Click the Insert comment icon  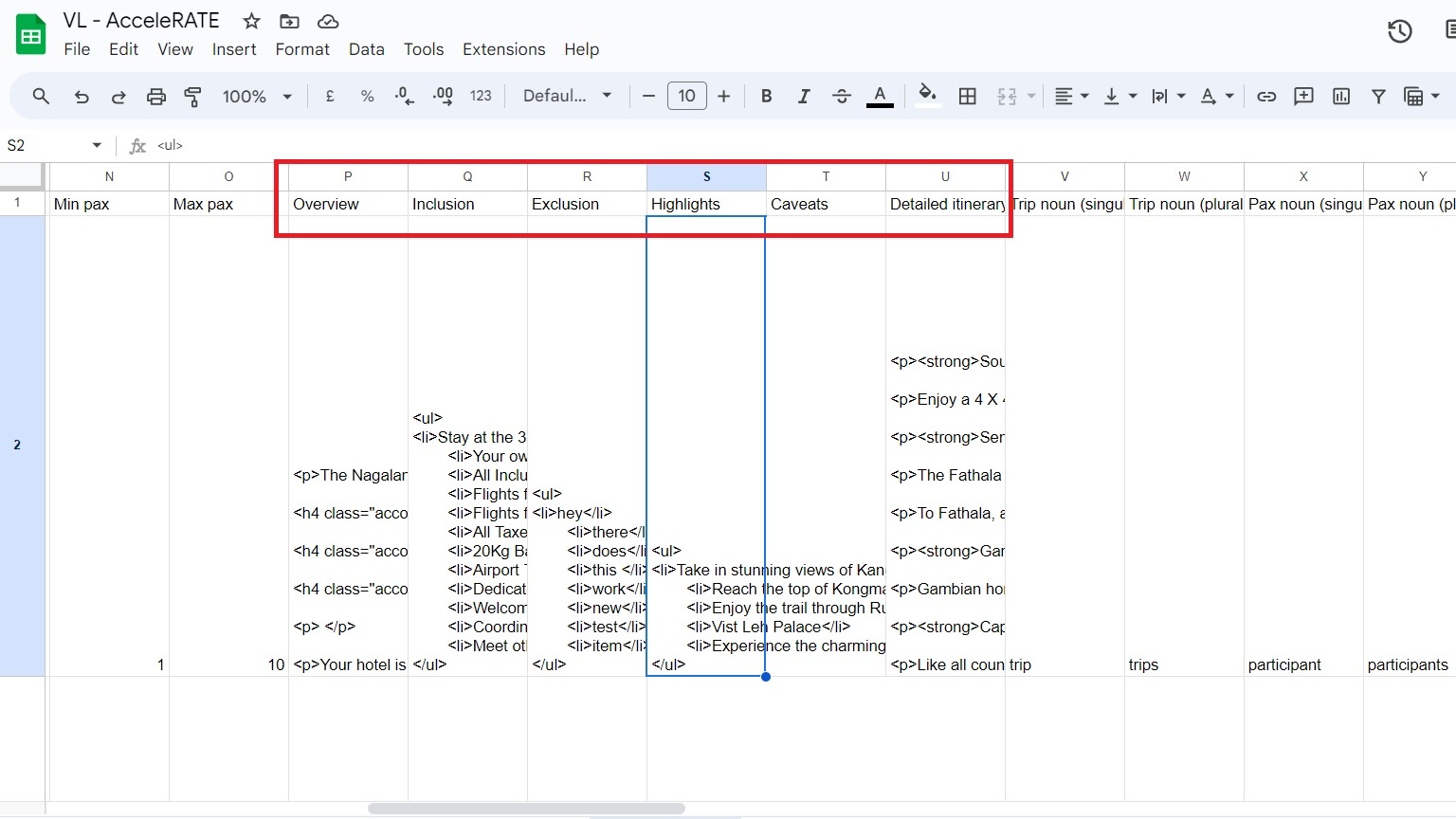pos(1303,97)
